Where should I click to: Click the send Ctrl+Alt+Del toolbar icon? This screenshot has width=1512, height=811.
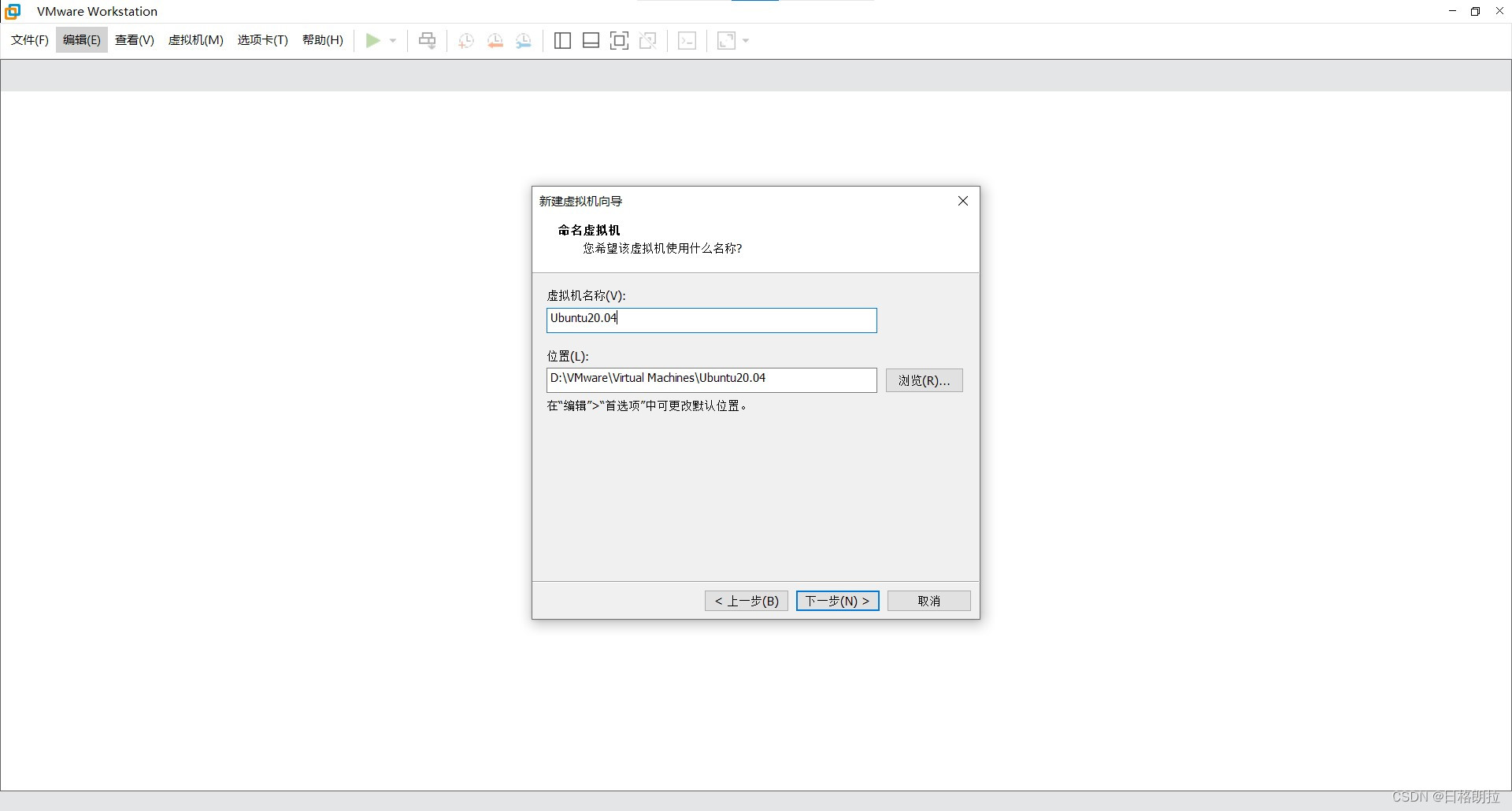(x=427, y=40)
